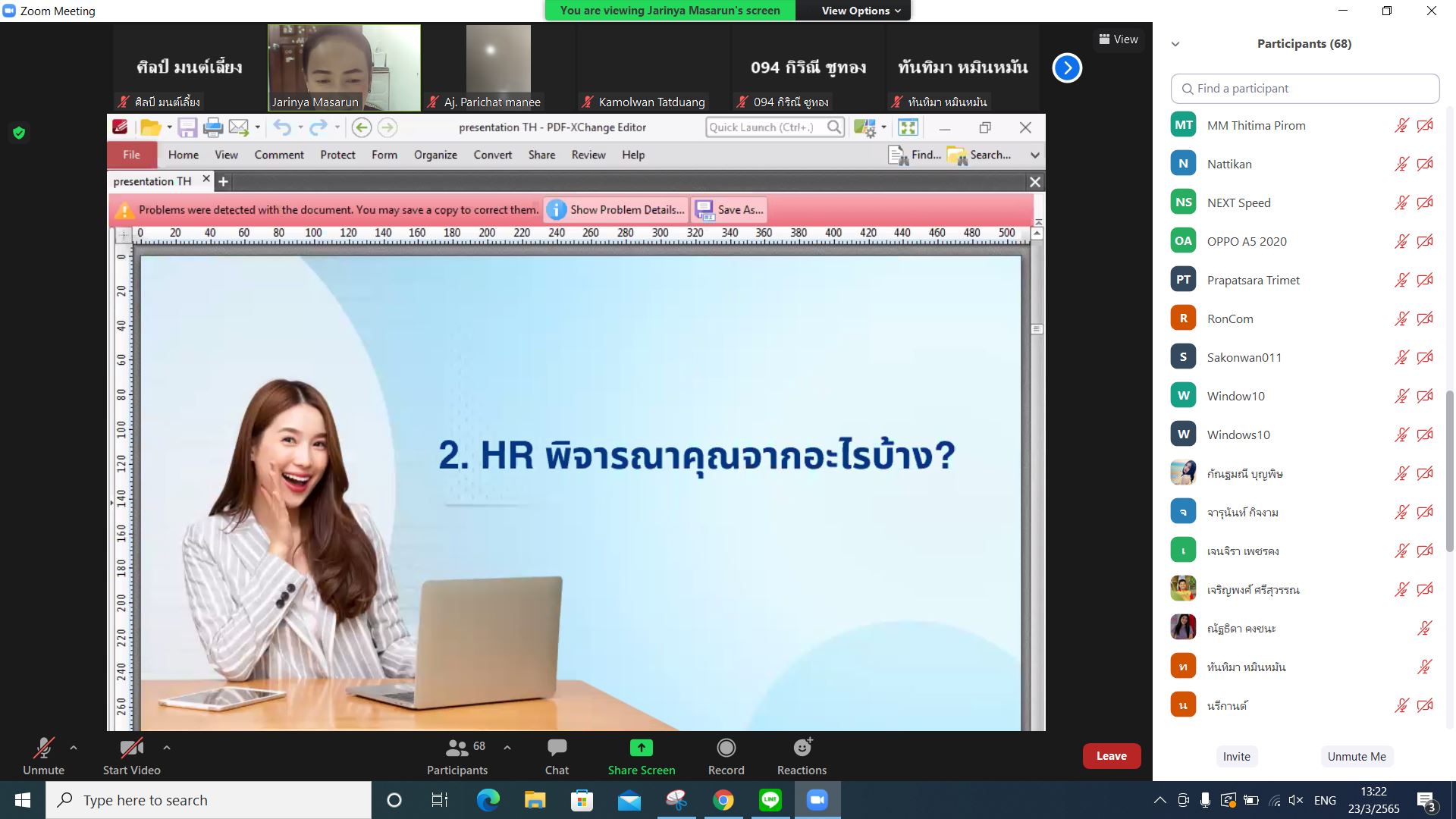Open the Protect ribbon tab
Image resolution: width=1456 pixels, height=819 pixels.
coord(337,155)
